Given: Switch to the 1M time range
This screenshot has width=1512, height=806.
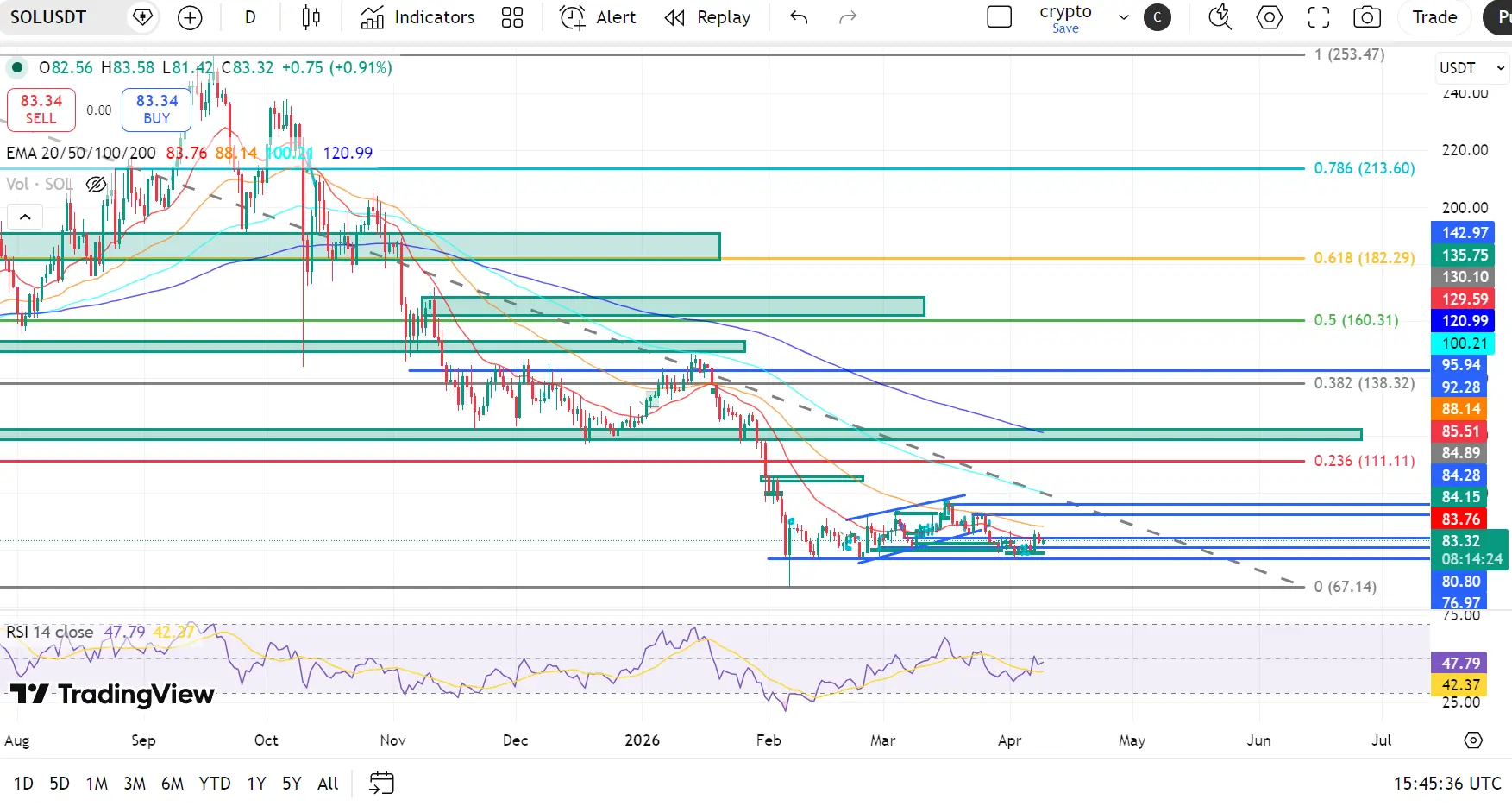Looking at the screenshot, I should pos(97,784).
